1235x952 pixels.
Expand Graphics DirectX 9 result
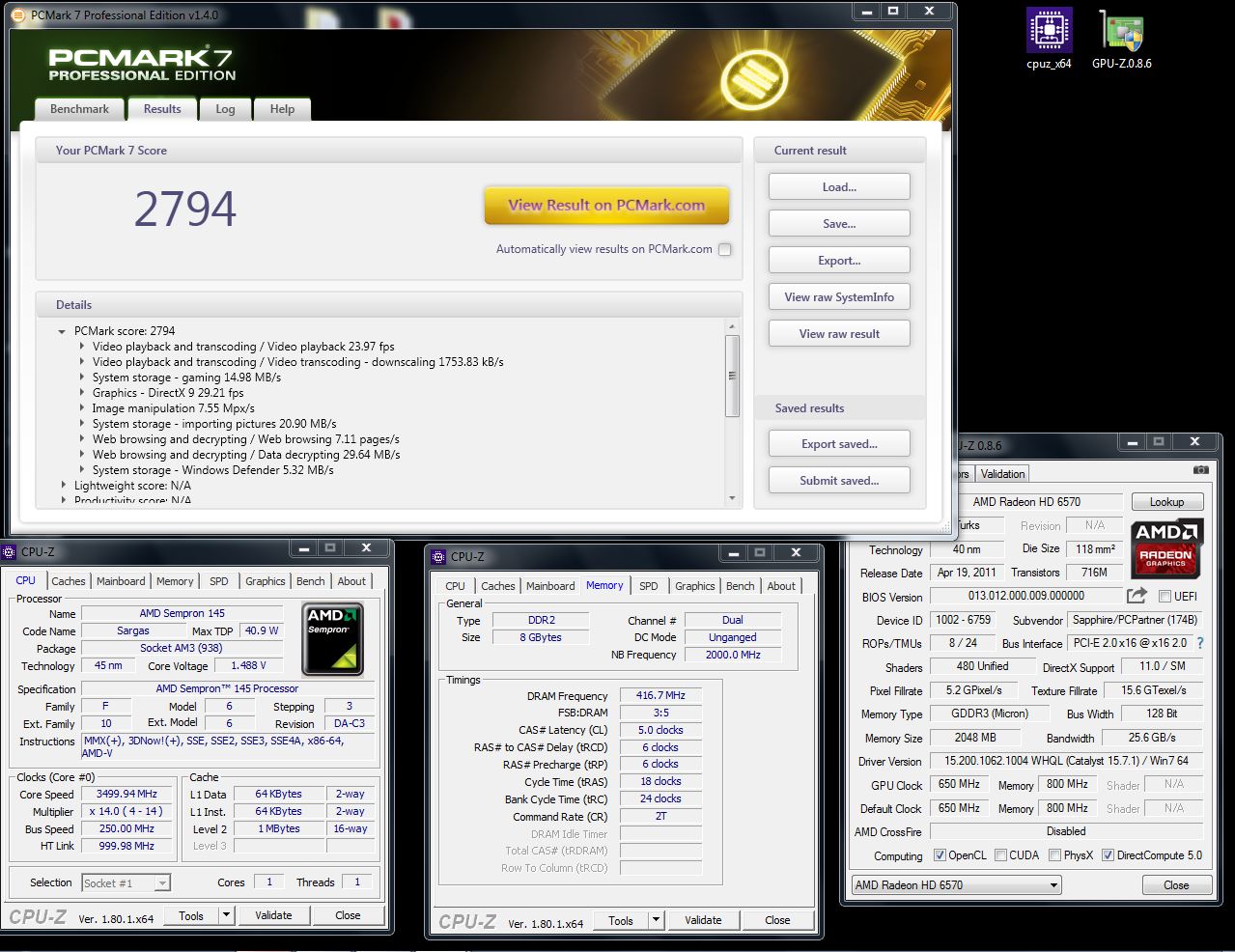coord(82,393)
